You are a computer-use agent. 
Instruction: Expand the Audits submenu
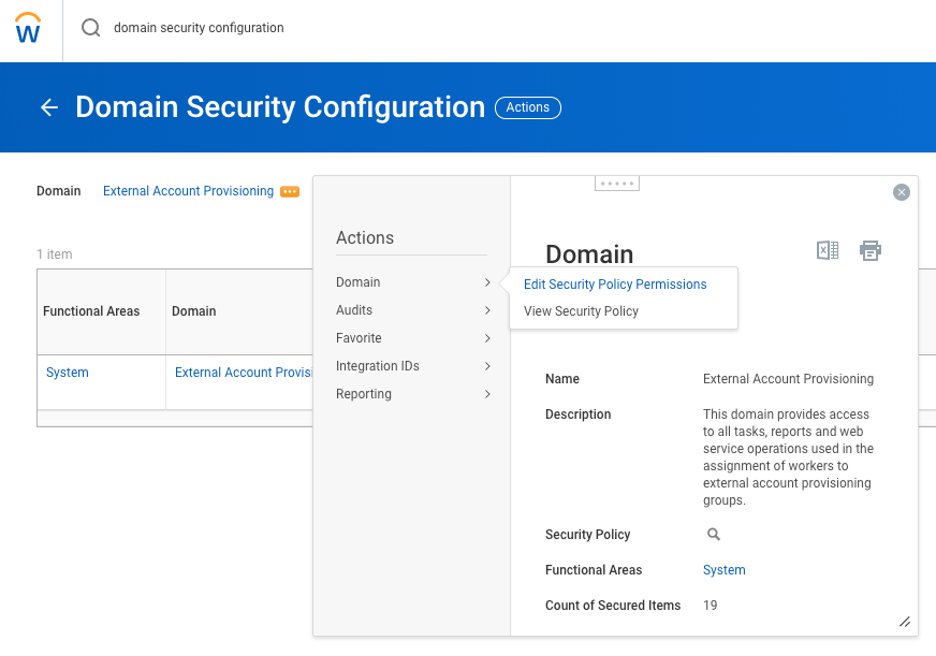click(414, 311)
